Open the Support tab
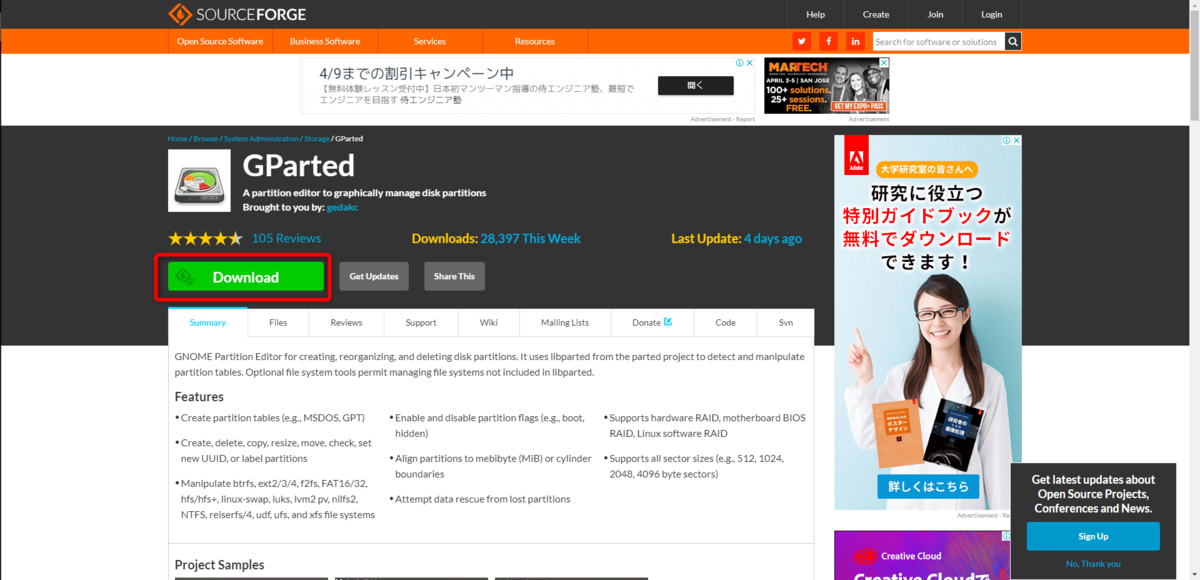The image size is (1200, 580). click(x=421, y=322)
